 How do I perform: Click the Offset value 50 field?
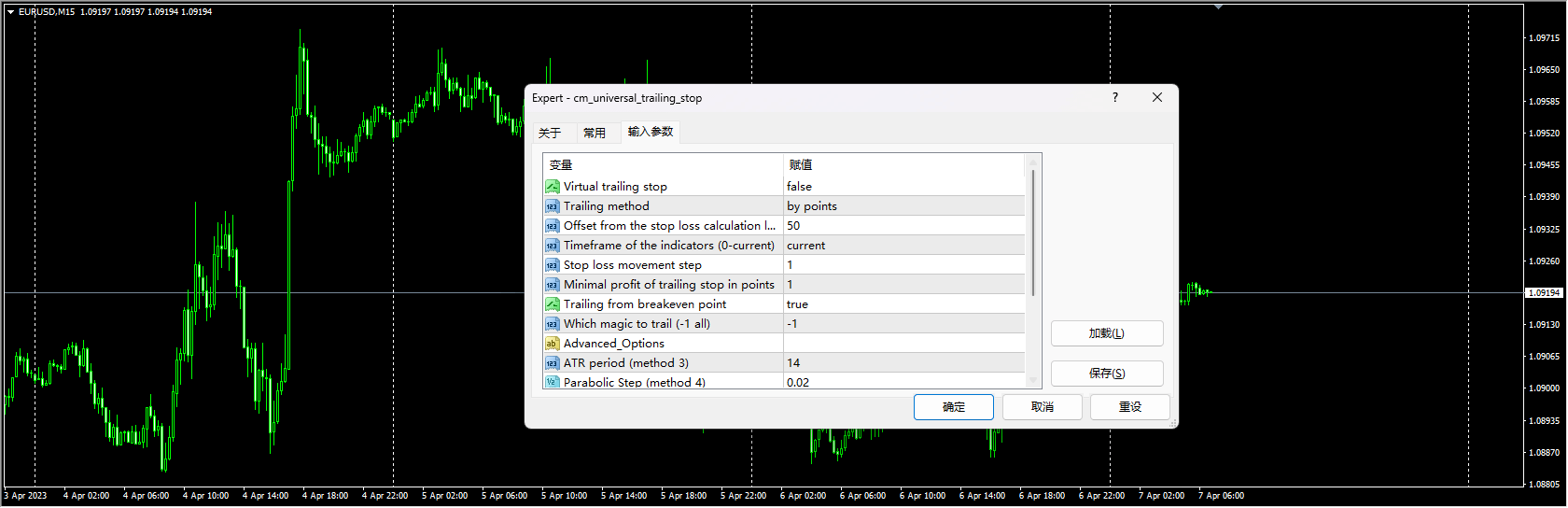904,226
